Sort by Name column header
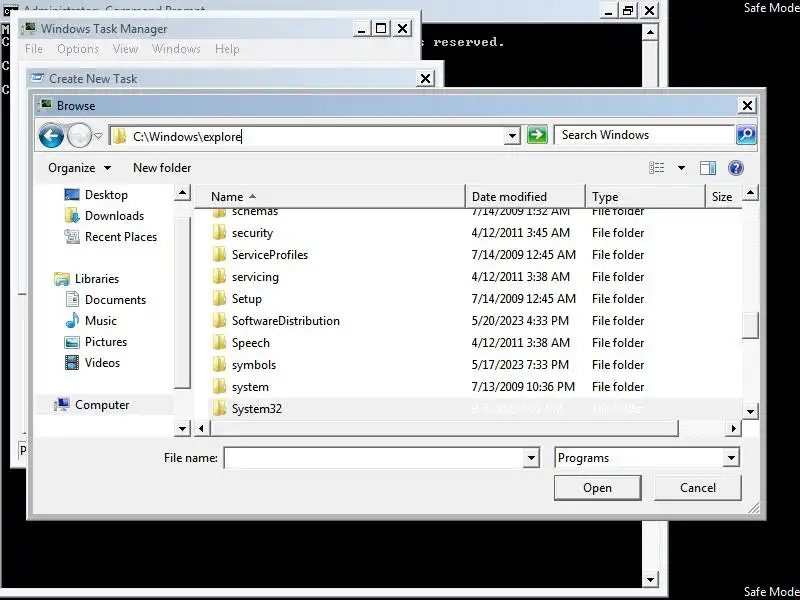This screenshot has width=800, height=600. pos(330,196)
